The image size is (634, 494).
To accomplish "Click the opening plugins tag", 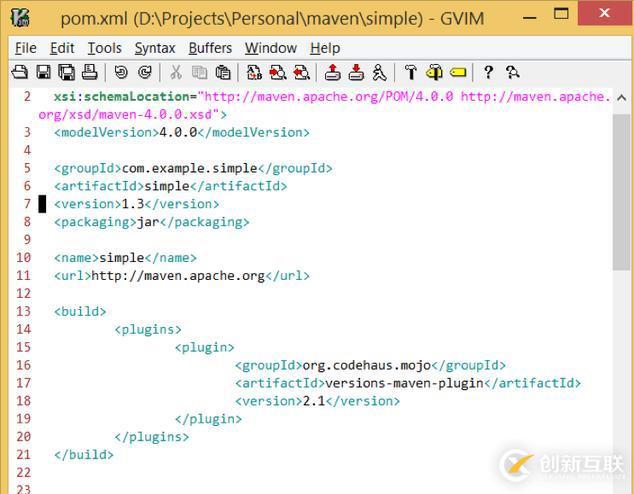I will coord(148,330).
